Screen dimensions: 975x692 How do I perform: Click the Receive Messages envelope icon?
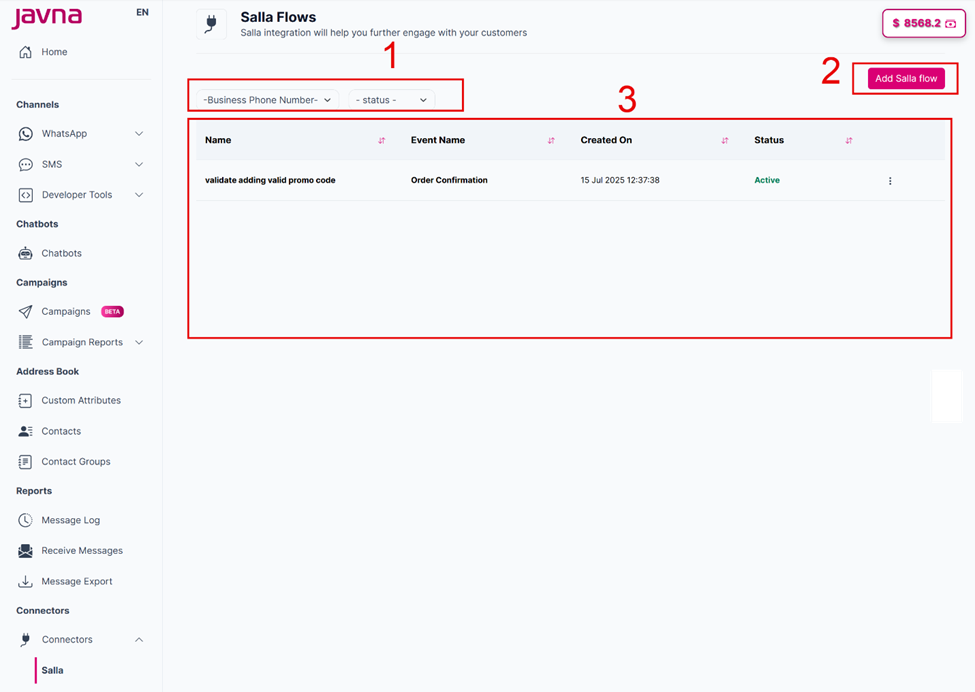pos(25,551)
